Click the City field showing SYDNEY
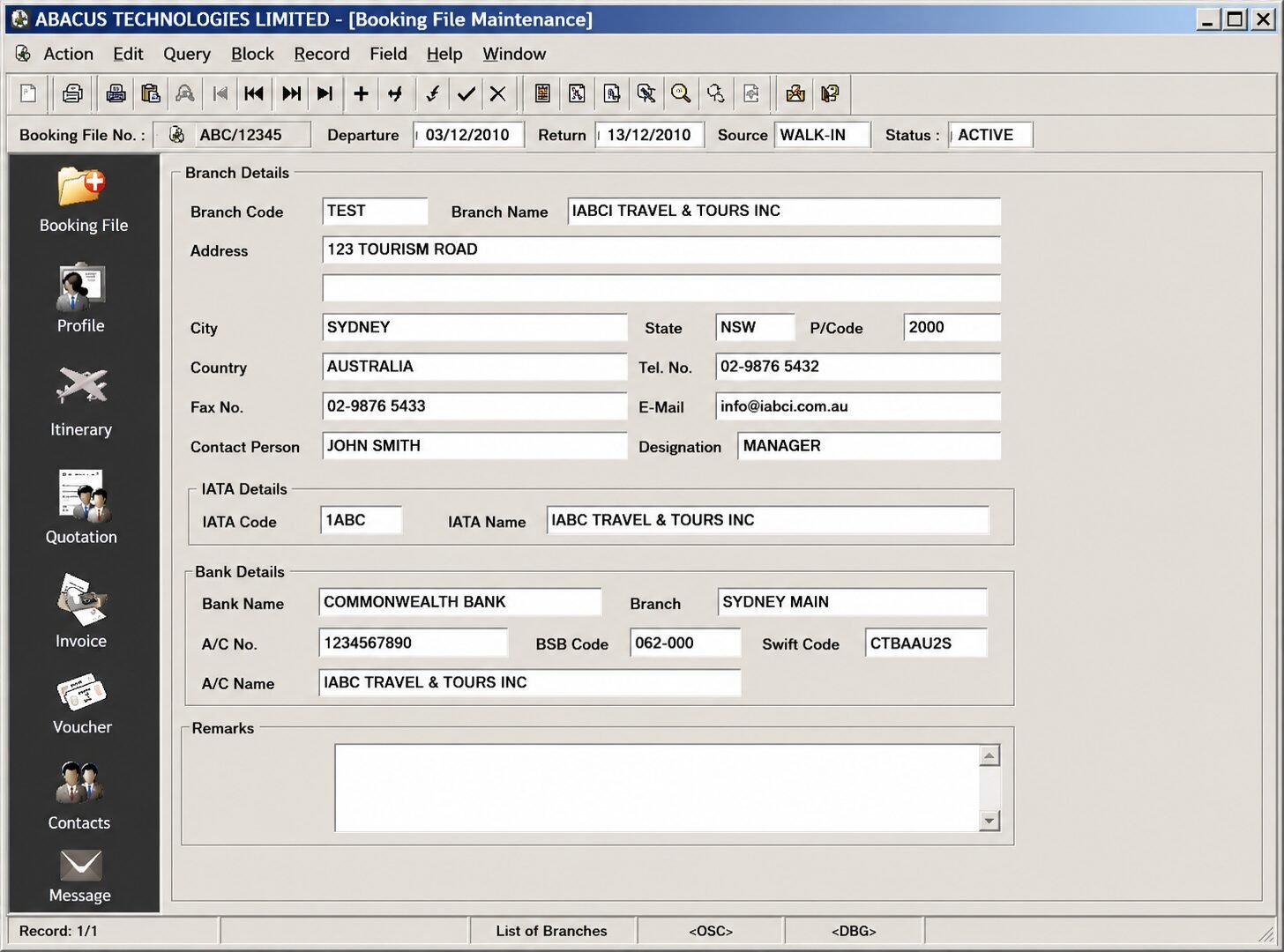 coord(474,327)
